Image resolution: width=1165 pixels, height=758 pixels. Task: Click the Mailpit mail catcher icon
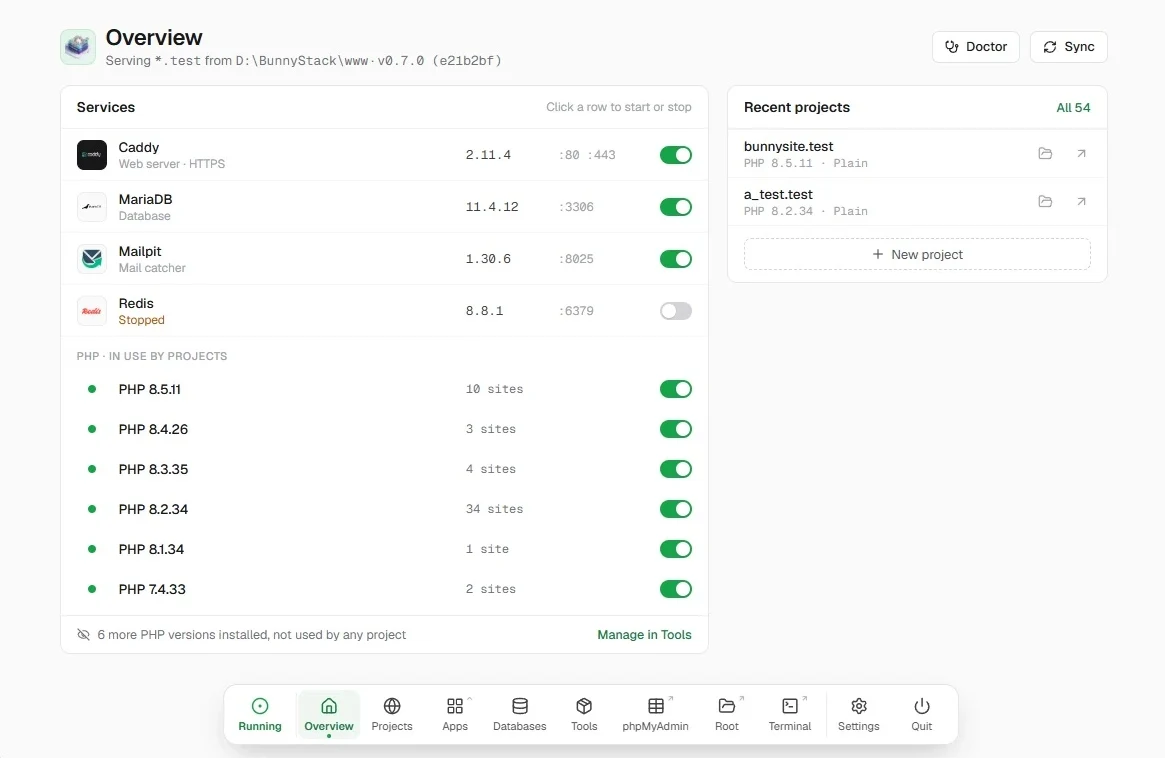click(x=91, y=259)
